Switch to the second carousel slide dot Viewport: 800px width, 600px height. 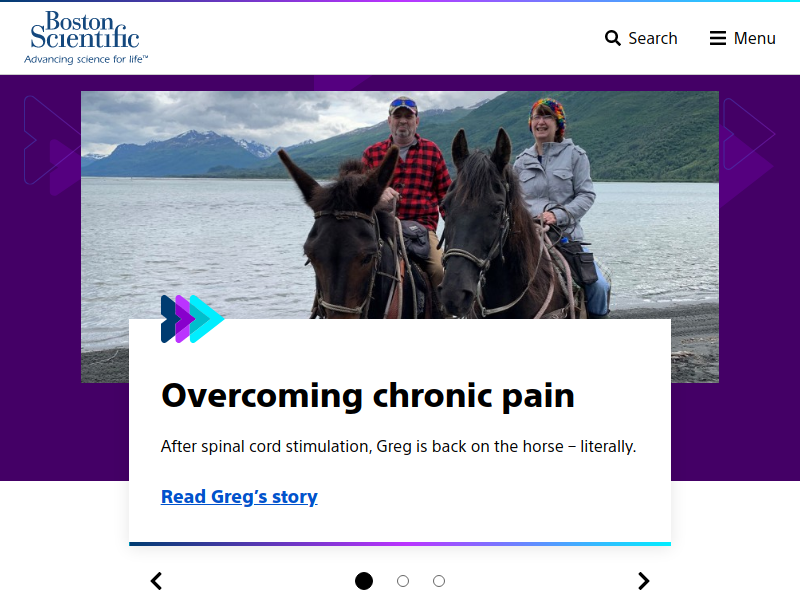click(403, 581)
